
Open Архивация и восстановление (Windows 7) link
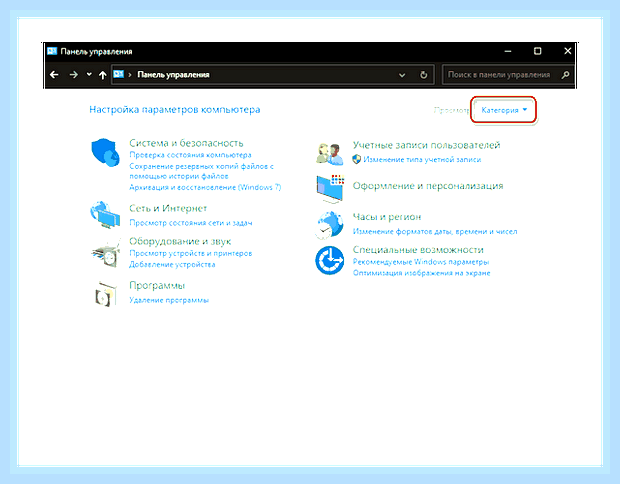pyautogui.click(x=205, y=187)
